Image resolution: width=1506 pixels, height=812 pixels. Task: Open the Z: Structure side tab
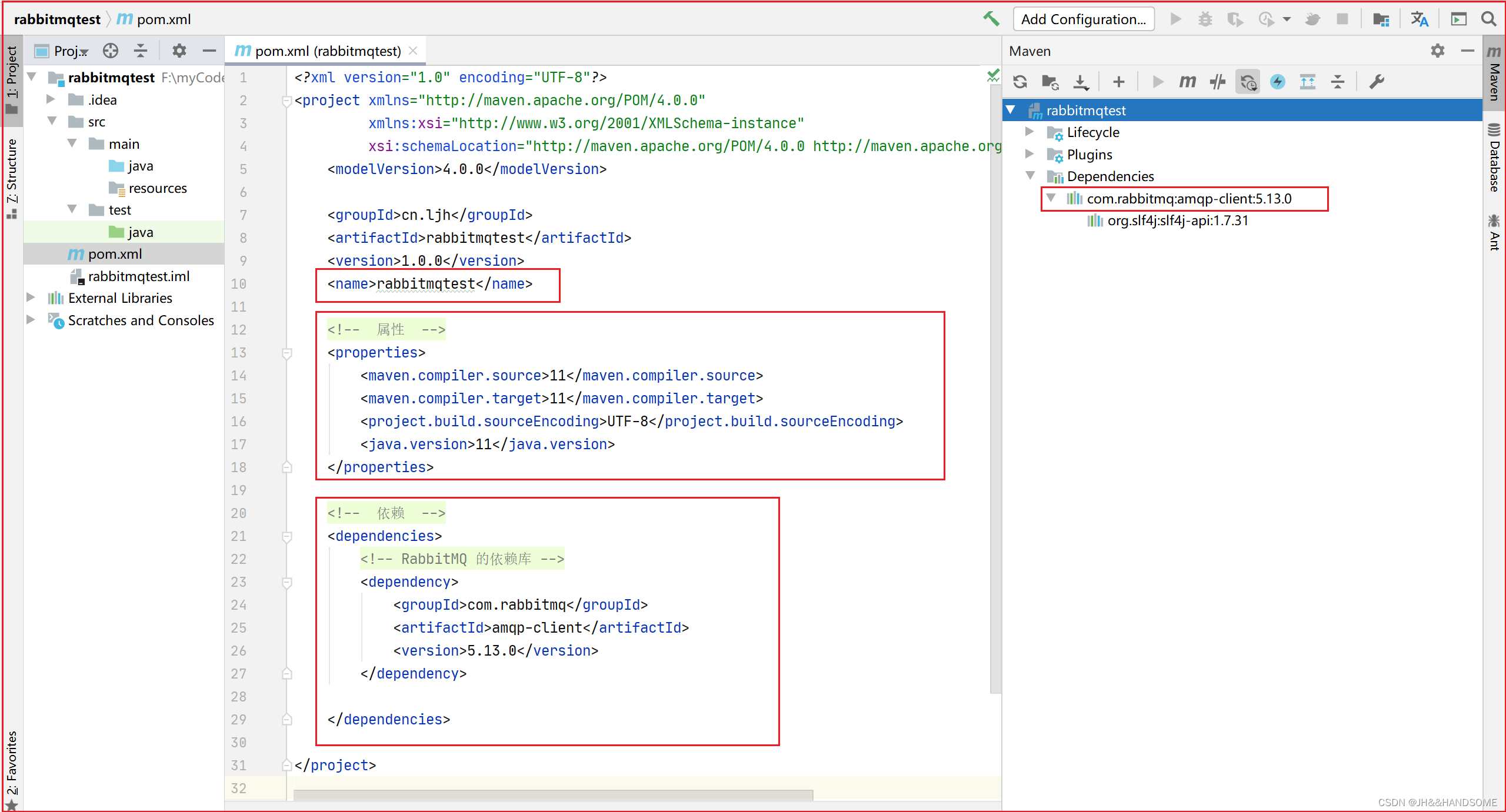12,178
